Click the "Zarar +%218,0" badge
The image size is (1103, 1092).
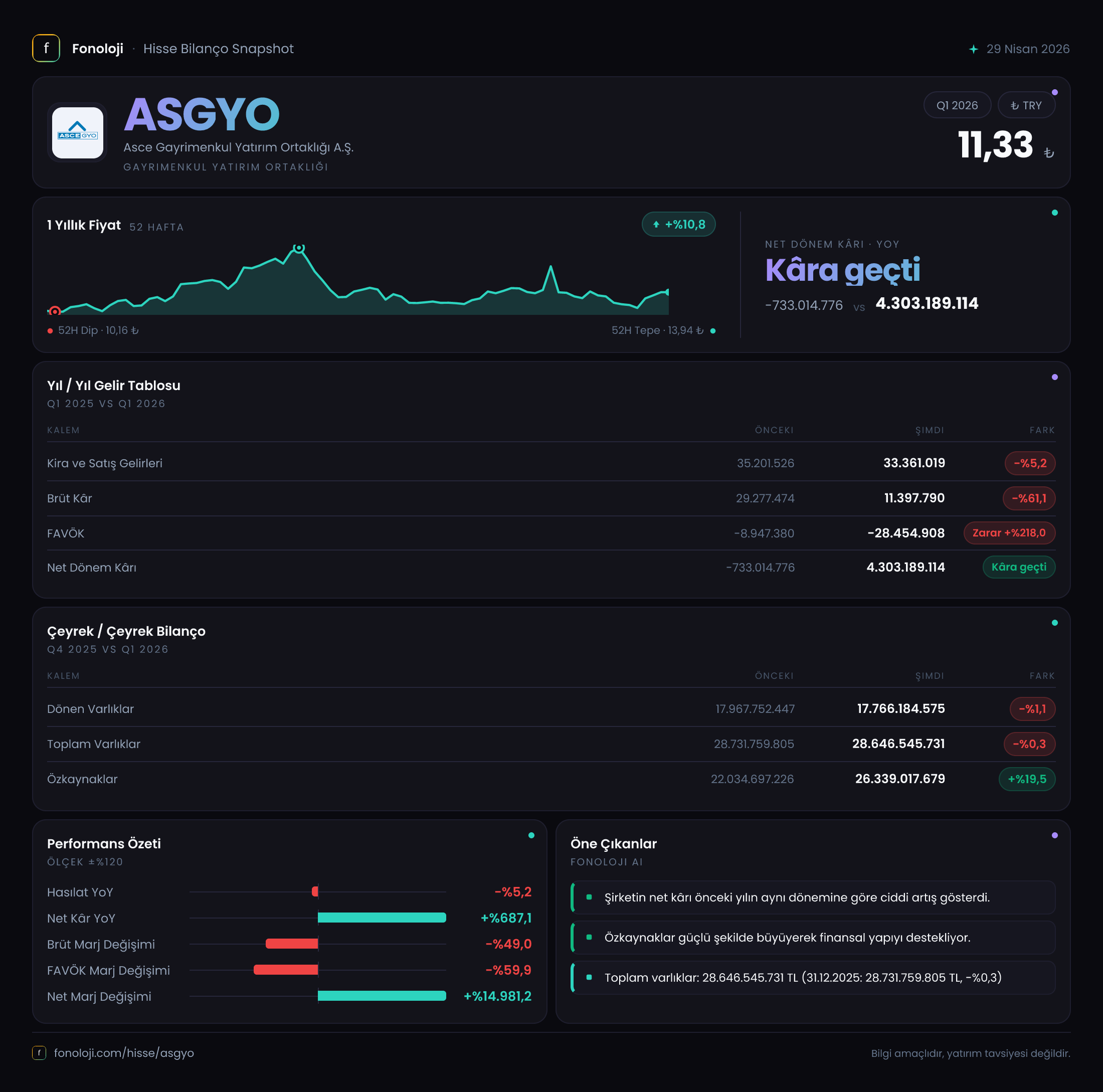pyautogui.click(x=1009, y=533)
